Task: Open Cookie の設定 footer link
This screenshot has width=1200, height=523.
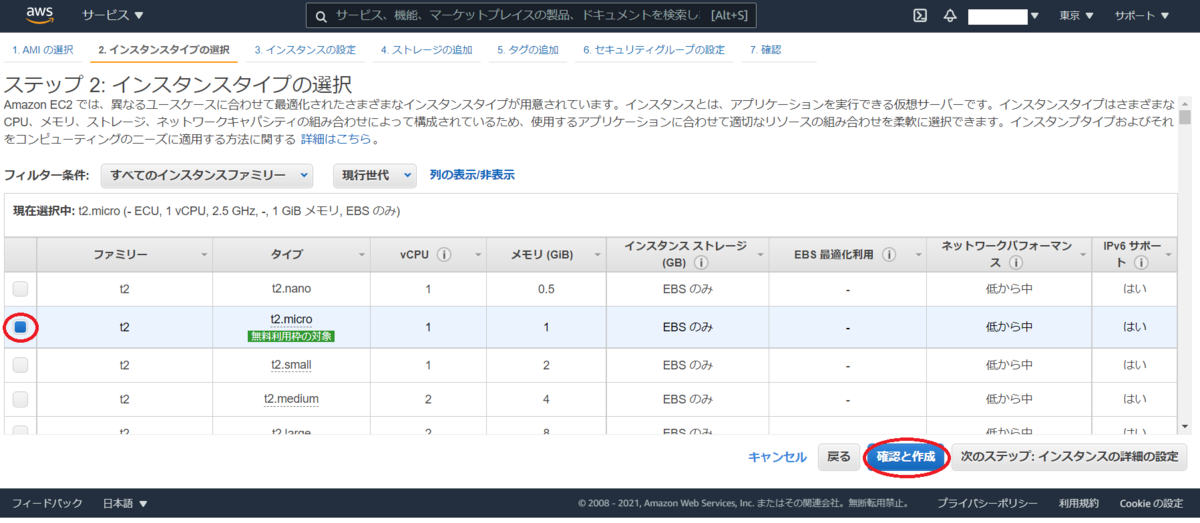Action: coord(1151,503)
